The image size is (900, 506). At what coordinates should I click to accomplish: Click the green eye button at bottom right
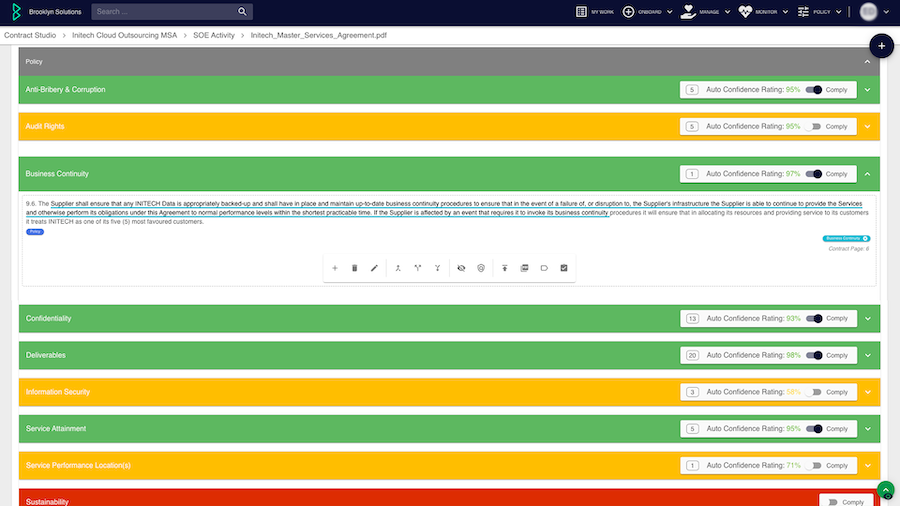[x=886, y=492]
